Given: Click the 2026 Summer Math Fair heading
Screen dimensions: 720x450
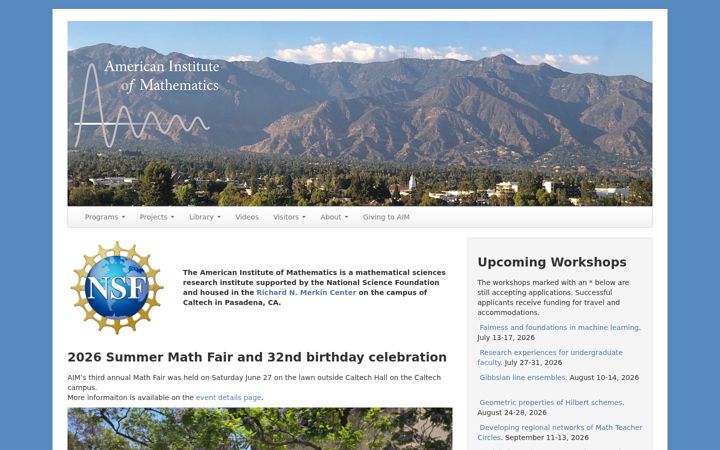Looking at the screenshot, I should pos(257,357).
